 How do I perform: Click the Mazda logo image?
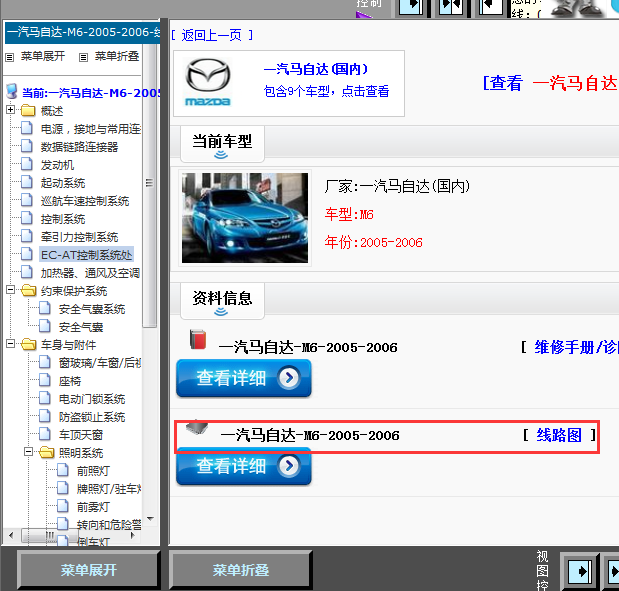coord(208,83)
